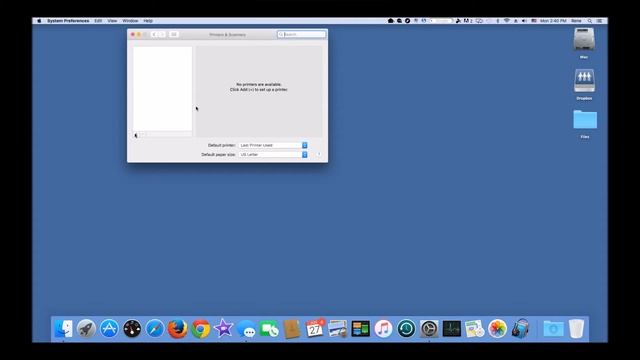Open the Help menu

click(x=148, y=21)
